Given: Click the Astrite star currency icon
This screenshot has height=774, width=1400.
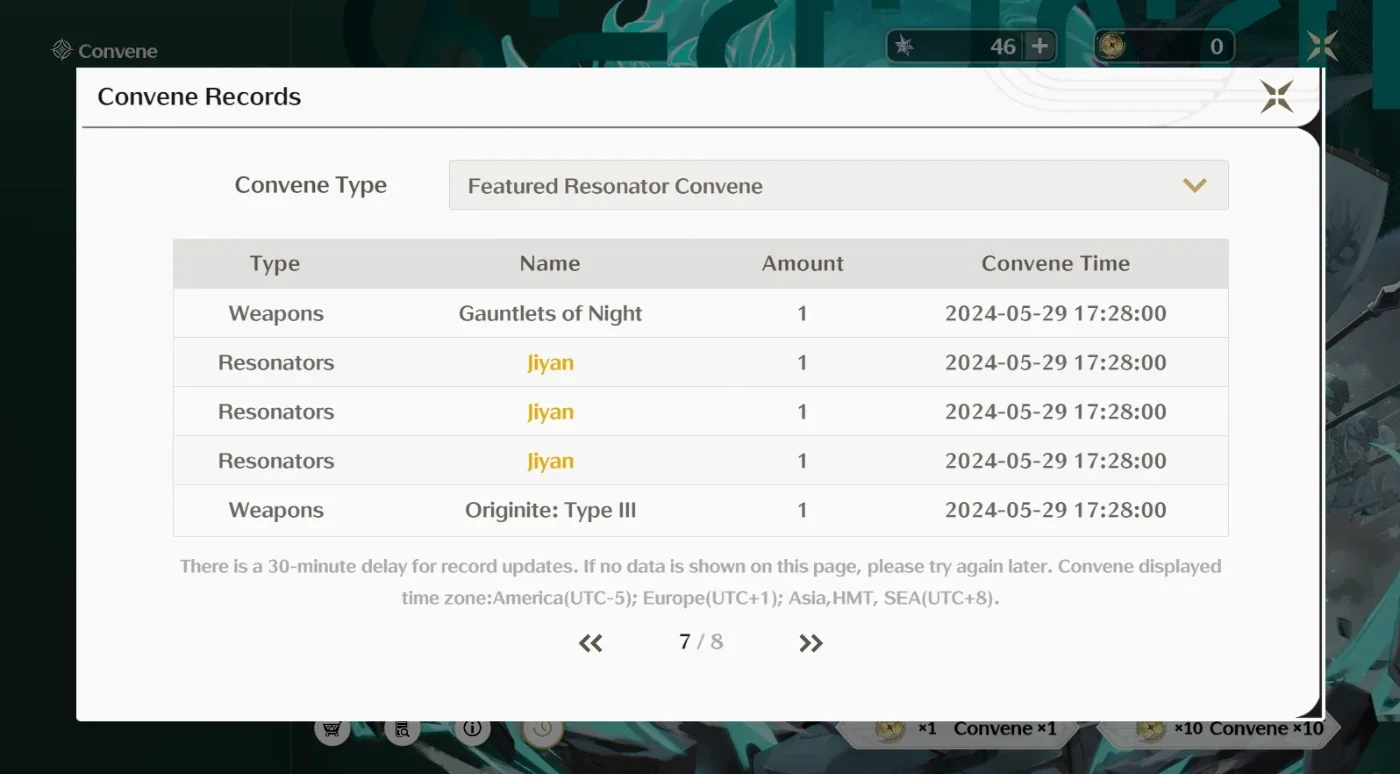Looking at the screenshot, I should click(x=904, y=46).
